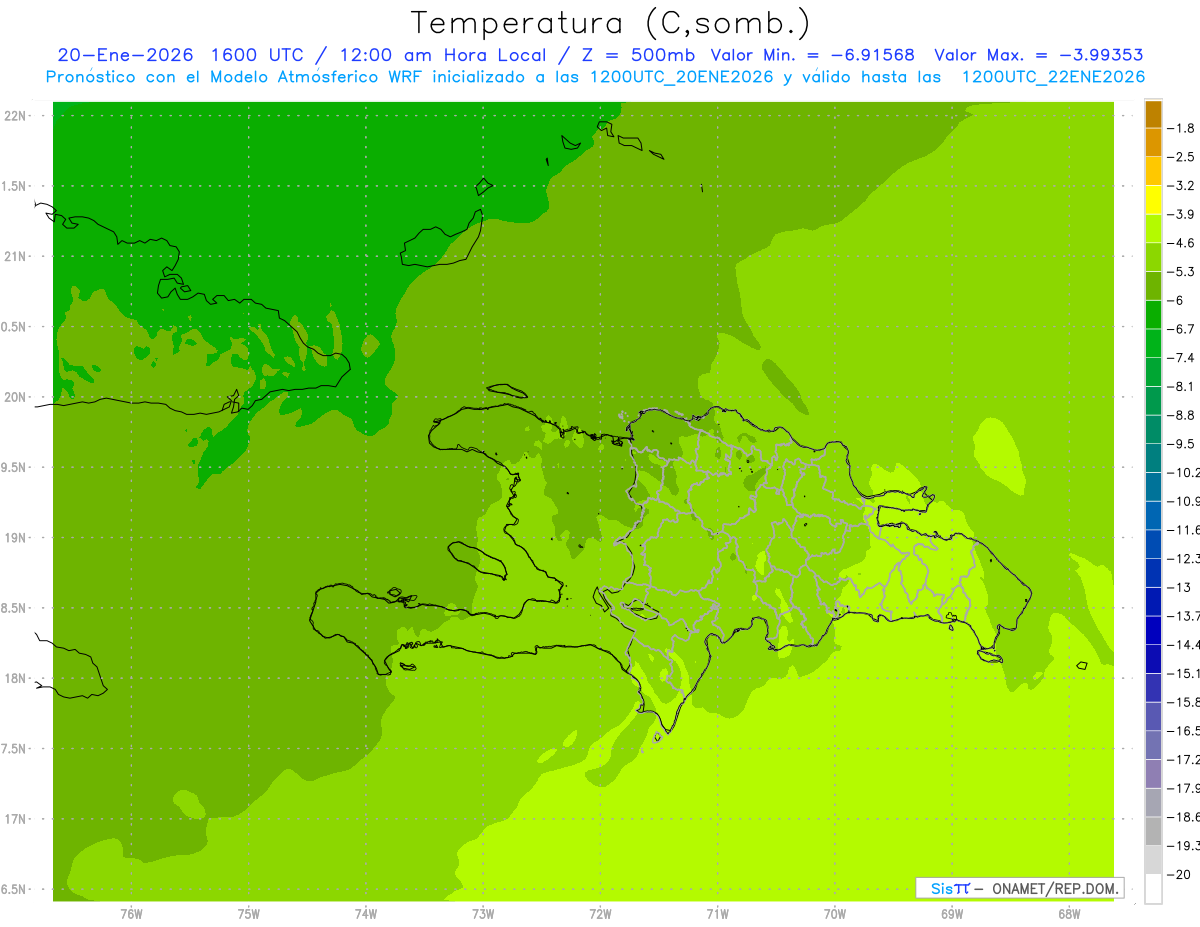Click the '-8.1' colorbar label

1181,386
